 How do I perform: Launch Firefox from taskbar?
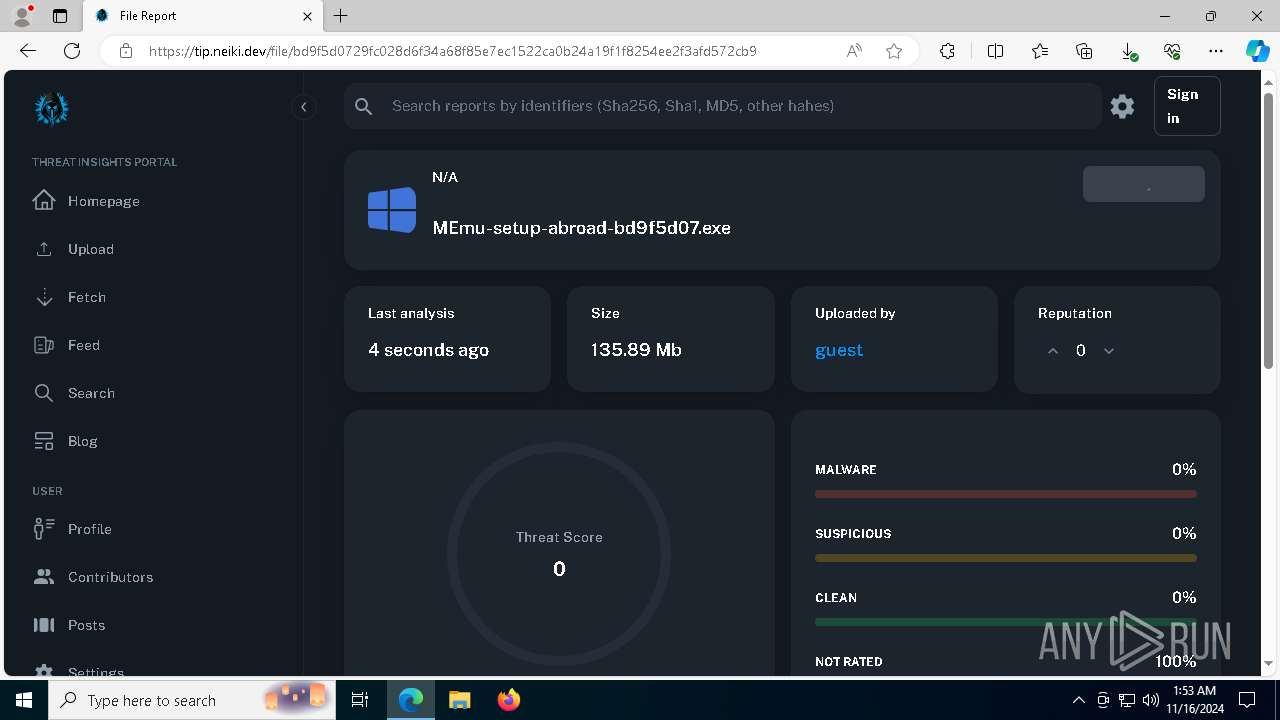pyautogui.click(x=509, y=700)
